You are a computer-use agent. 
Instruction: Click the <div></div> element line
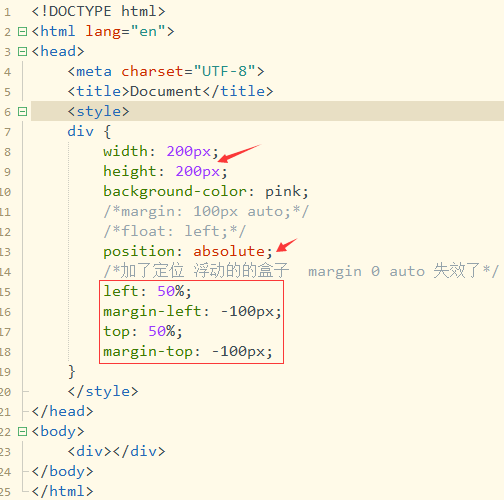116,452
